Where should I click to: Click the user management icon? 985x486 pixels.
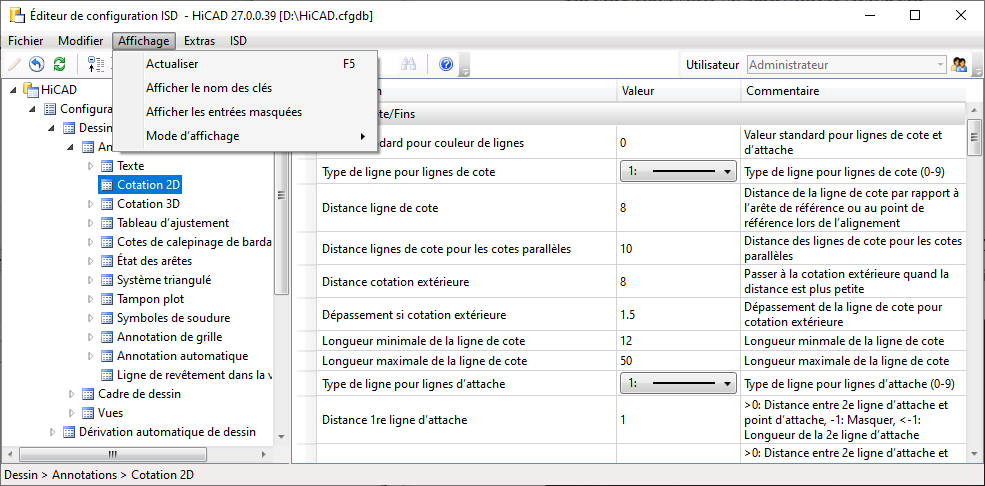pyautogui.click(x=960, y=65)
